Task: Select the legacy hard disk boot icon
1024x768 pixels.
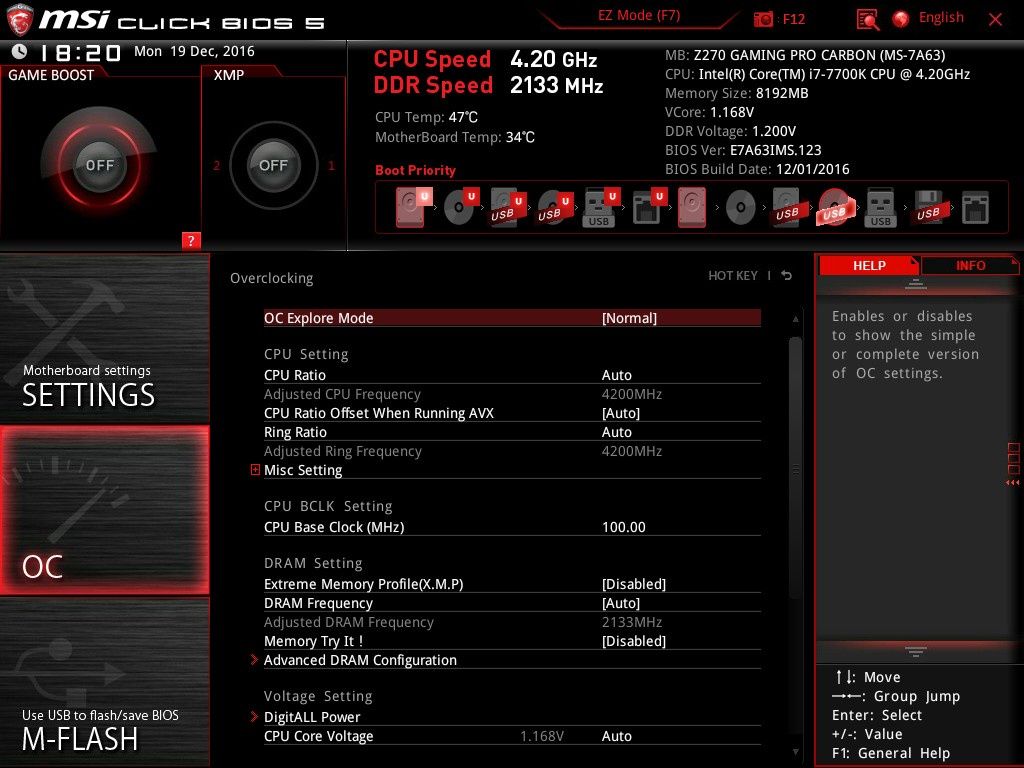Action: (x=692, y=207)
